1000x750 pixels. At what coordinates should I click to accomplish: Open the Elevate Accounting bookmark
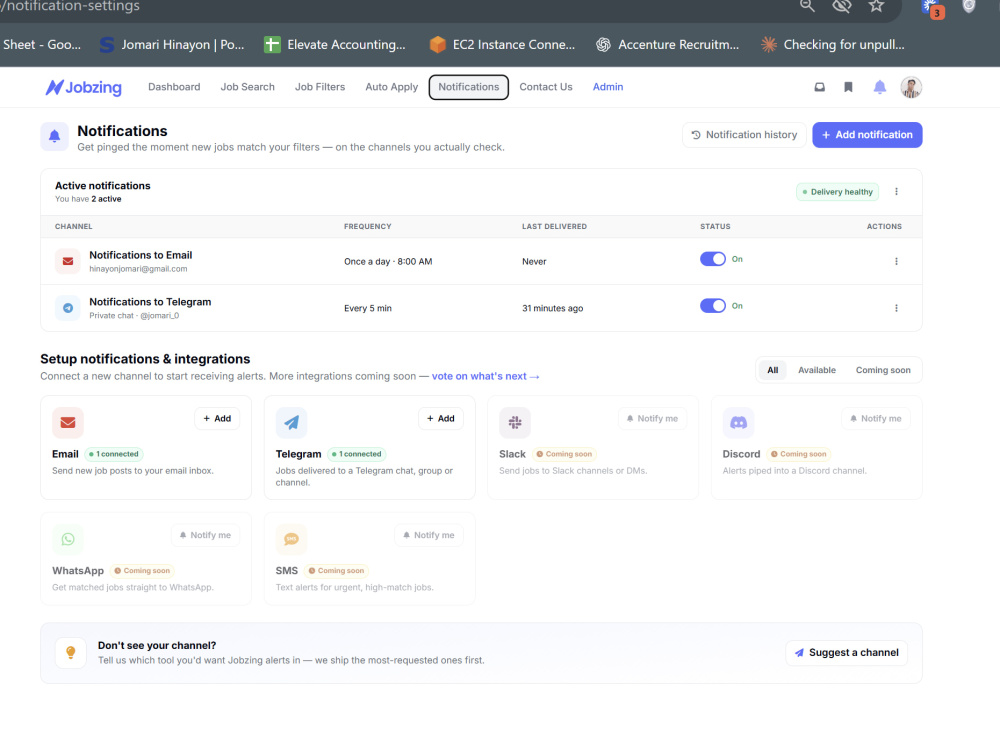coord(335,45)
